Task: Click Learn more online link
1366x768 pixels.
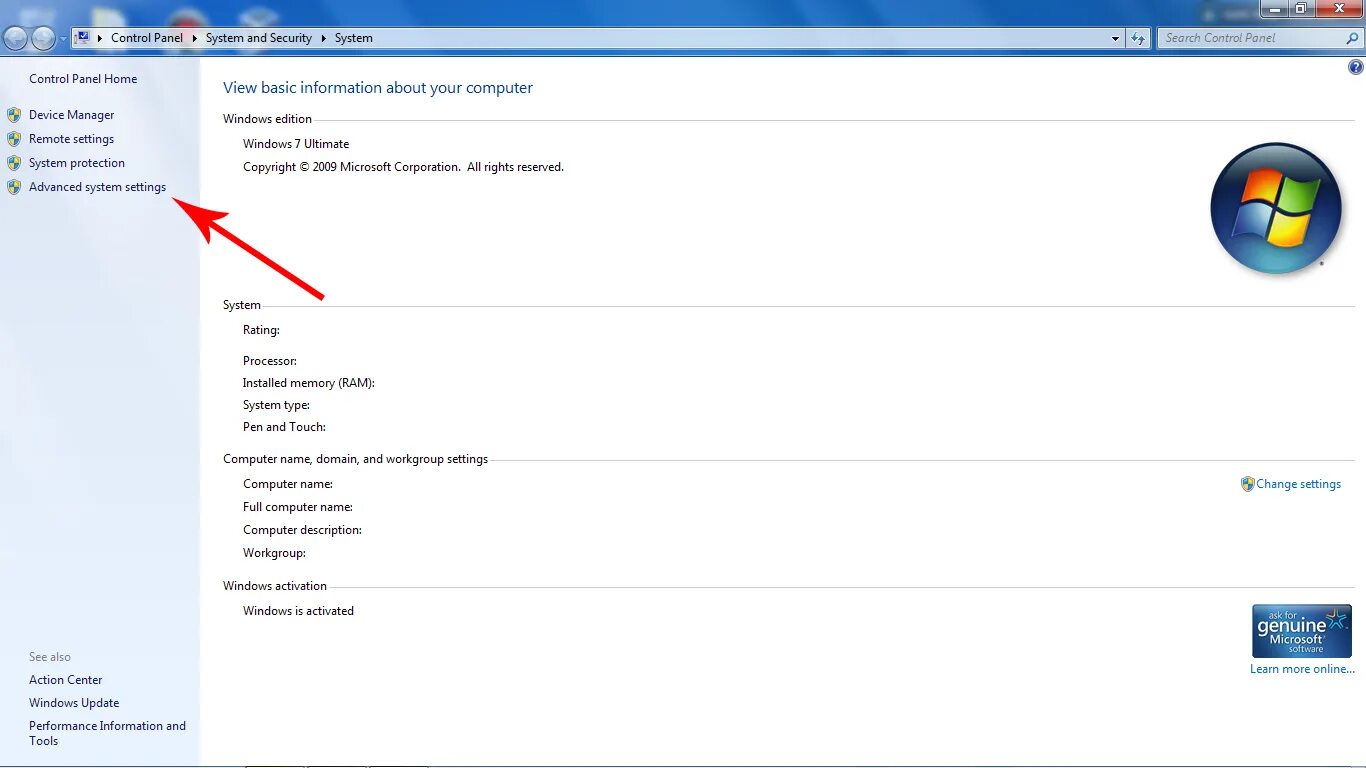Action: (1302, 669)
